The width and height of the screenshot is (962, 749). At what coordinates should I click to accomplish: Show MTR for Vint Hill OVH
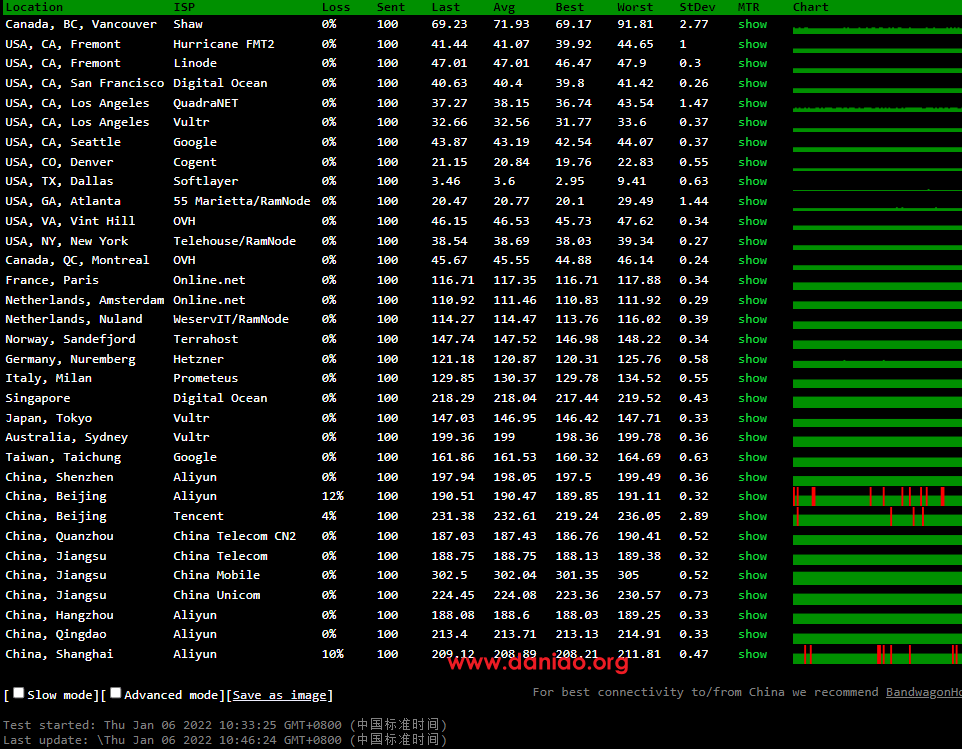752,221
